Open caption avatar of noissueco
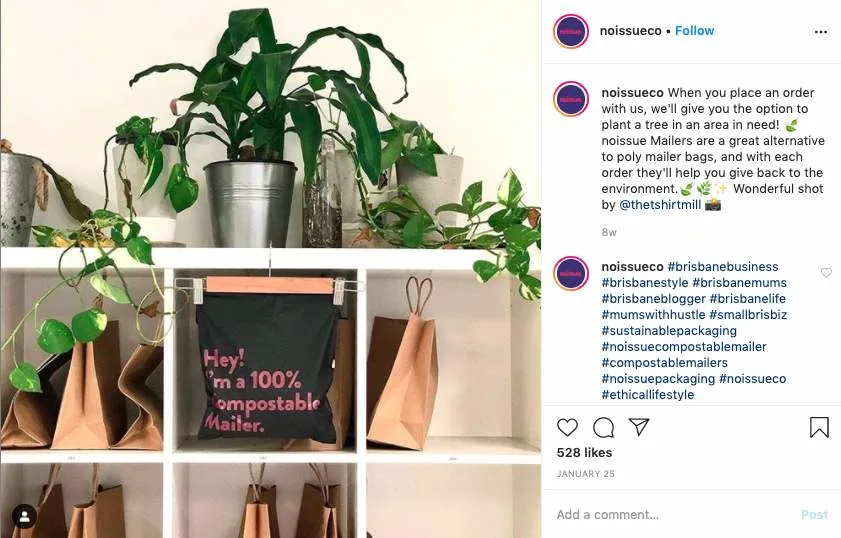The height and width of the screenshot is (538, 841). coord(571,99)
